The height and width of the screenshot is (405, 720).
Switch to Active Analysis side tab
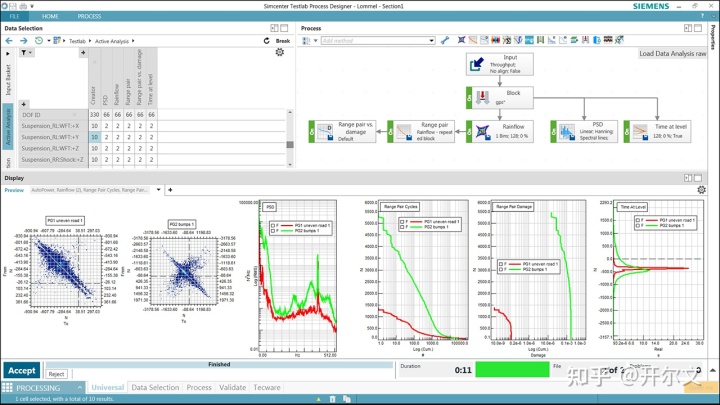(x=8, y=127)
